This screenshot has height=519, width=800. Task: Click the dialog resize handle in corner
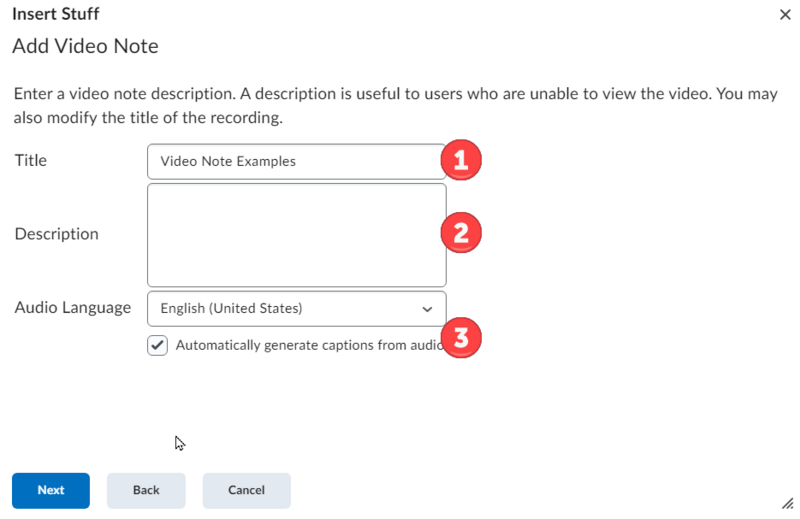tap(785, 503)
